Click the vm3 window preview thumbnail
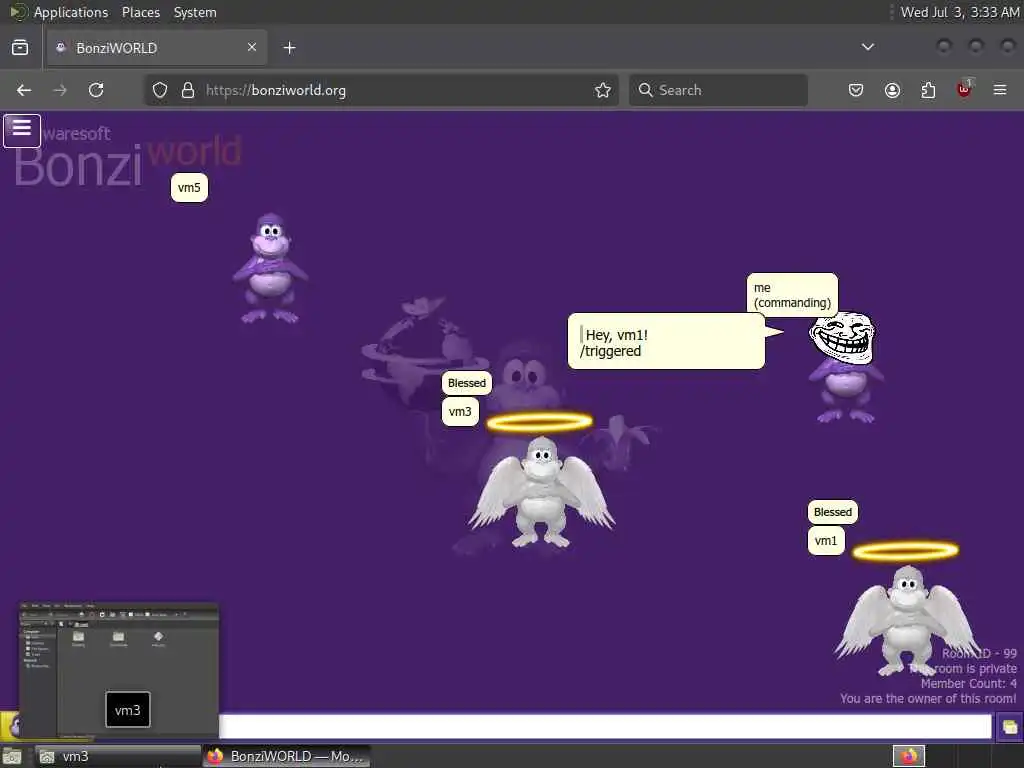Image resolution: width=1024 pixels, height=768 pixels. tap(119, 669)
